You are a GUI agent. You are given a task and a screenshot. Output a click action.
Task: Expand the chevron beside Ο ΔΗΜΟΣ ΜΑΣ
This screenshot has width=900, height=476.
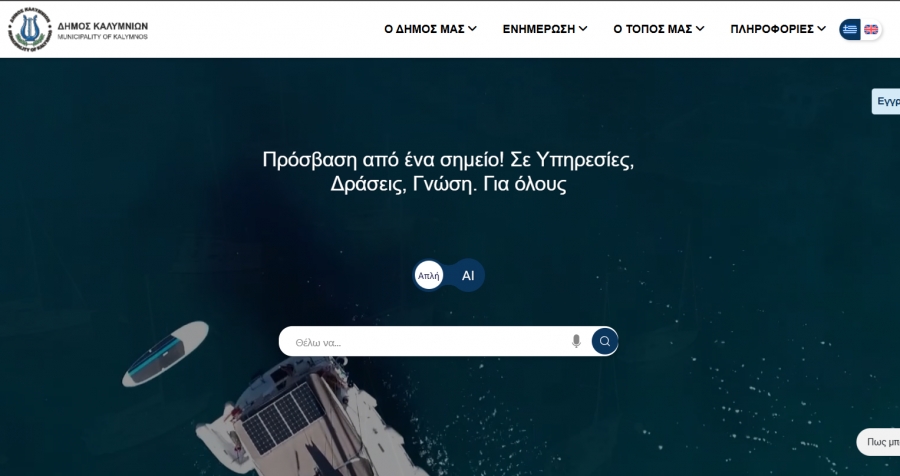pos(472,29)
